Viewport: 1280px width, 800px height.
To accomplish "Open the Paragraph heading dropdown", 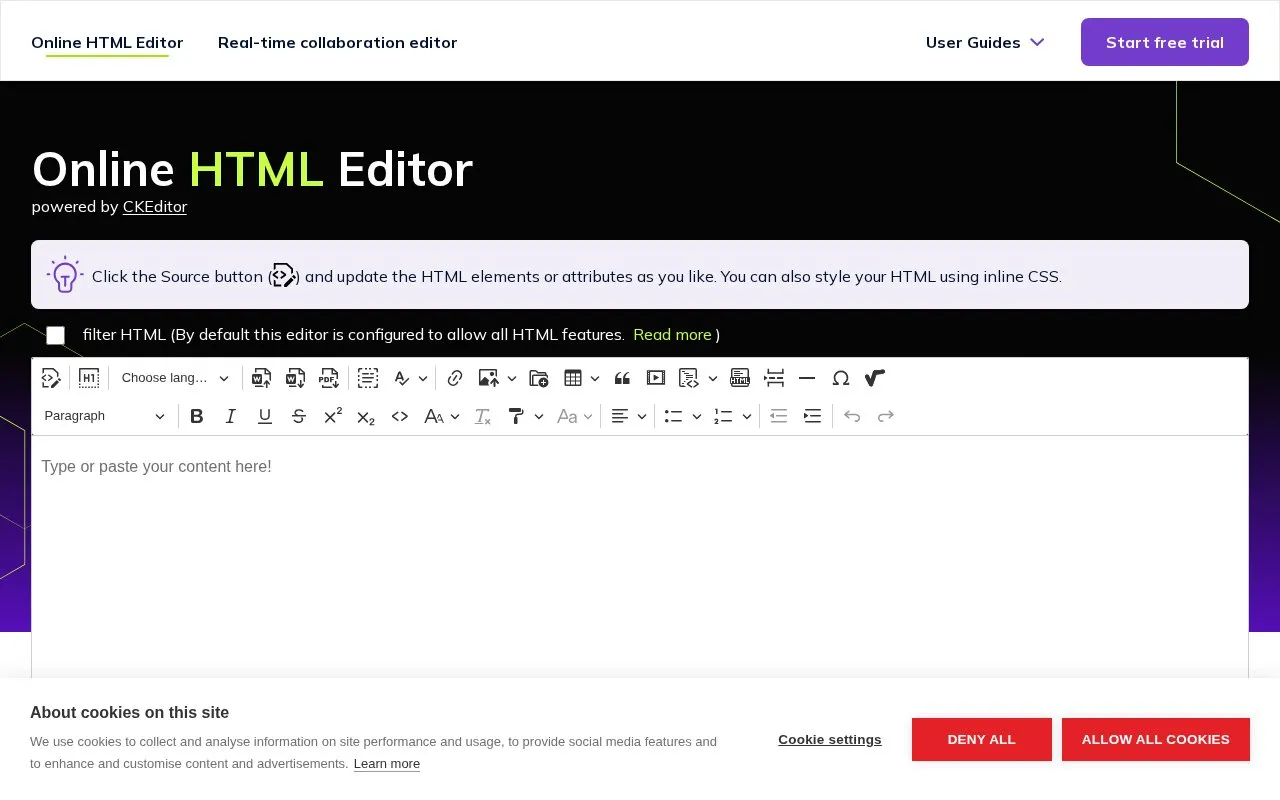I will click(105, 416).
